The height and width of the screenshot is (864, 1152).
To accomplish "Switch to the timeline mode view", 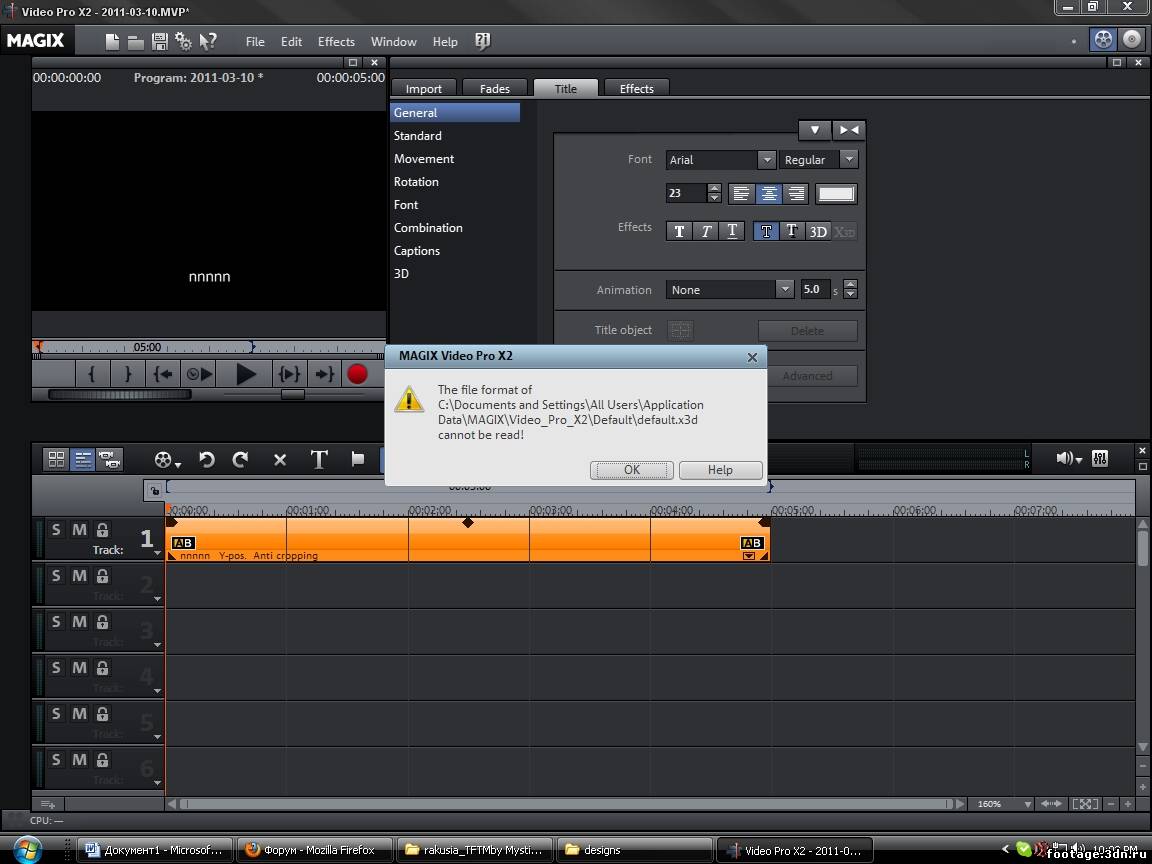I will (83, 459).
